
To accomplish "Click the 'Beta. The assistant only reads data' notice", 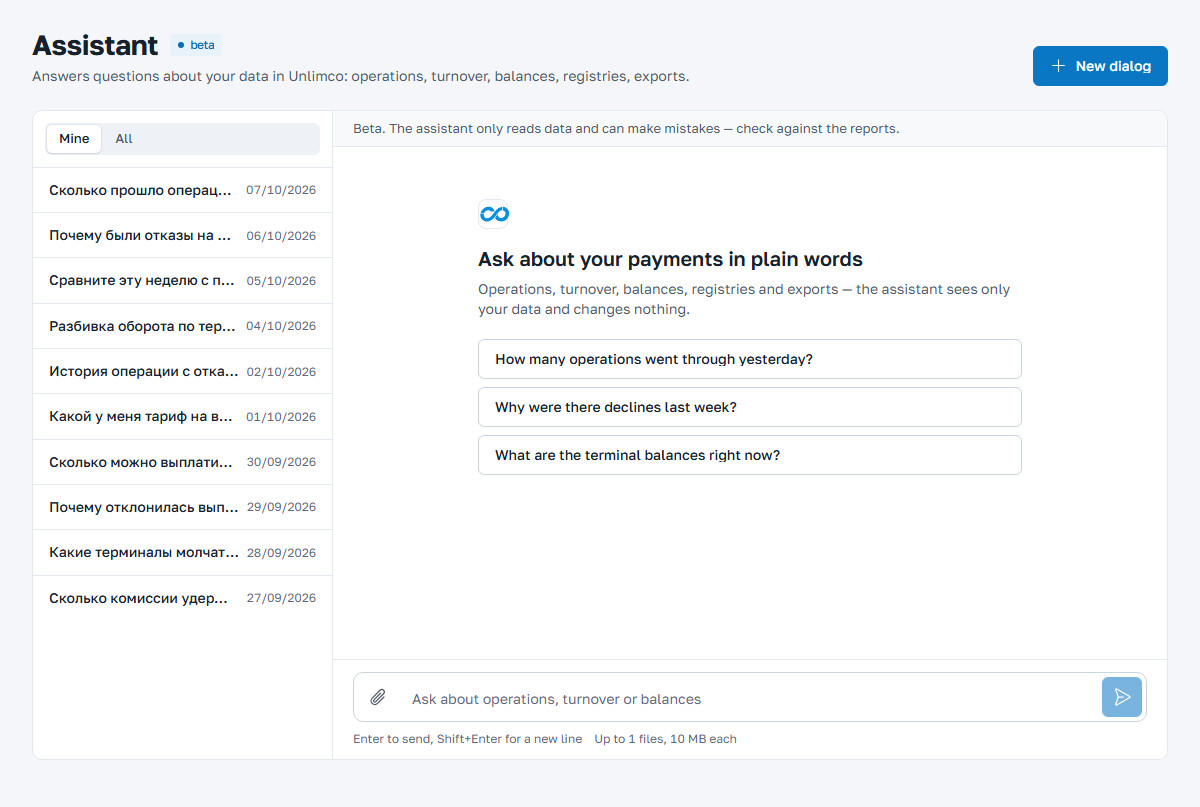I will point(626,129).
